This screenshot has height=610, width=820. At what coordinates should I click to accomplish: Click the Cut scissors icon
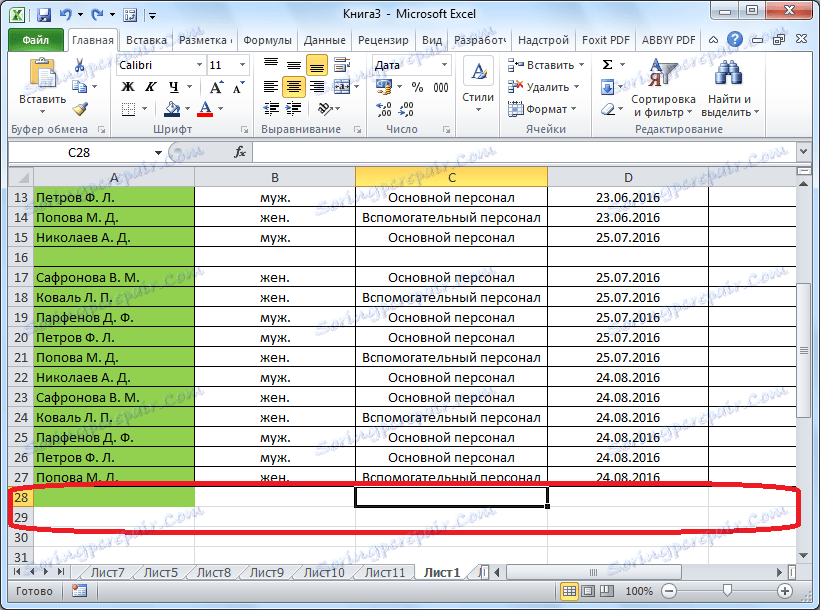pyautogui.click(x=80, y=66)
